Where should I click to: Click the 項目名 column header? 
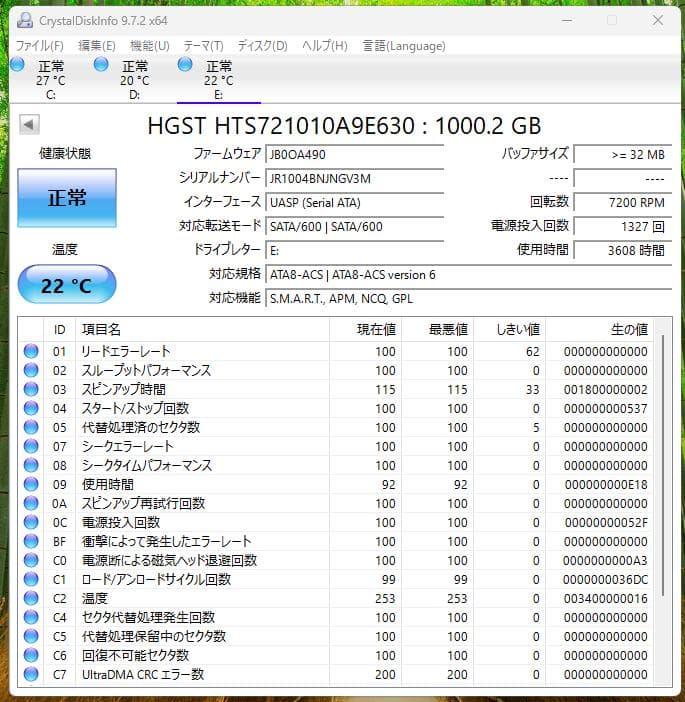(202, 330)
